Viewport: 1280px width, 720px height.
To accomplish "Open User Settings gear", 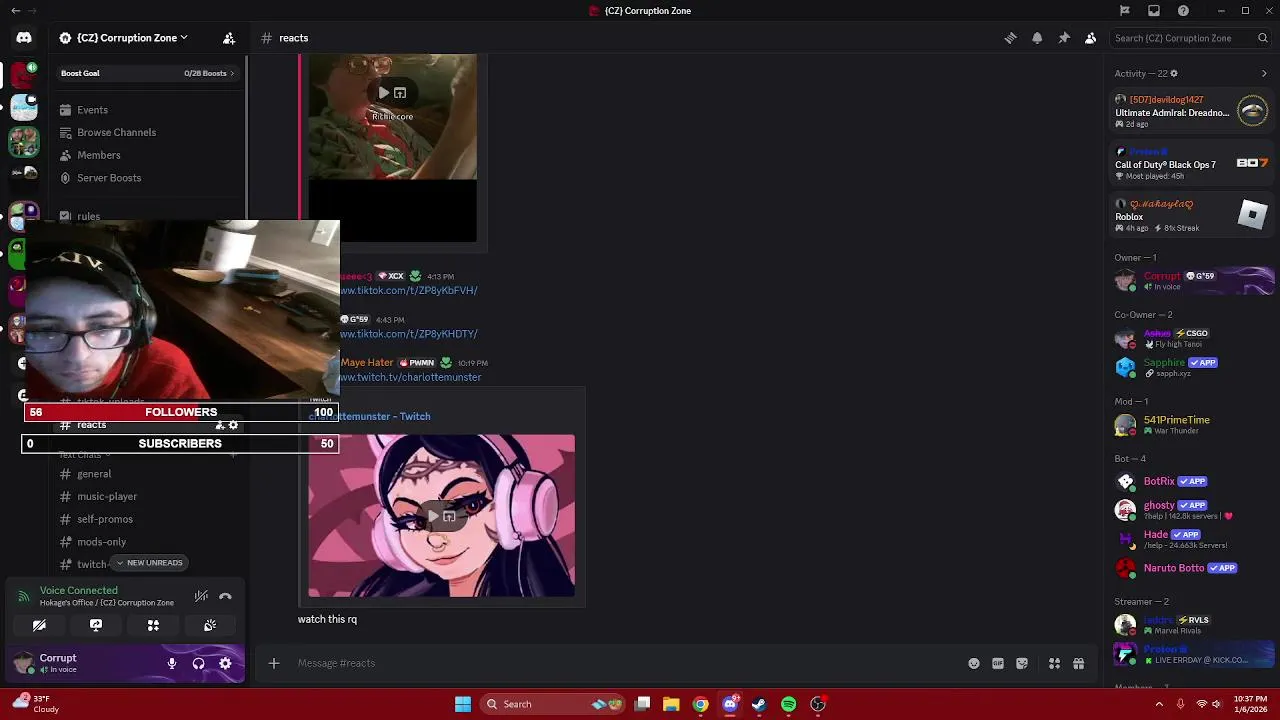I will pos(225,663).
